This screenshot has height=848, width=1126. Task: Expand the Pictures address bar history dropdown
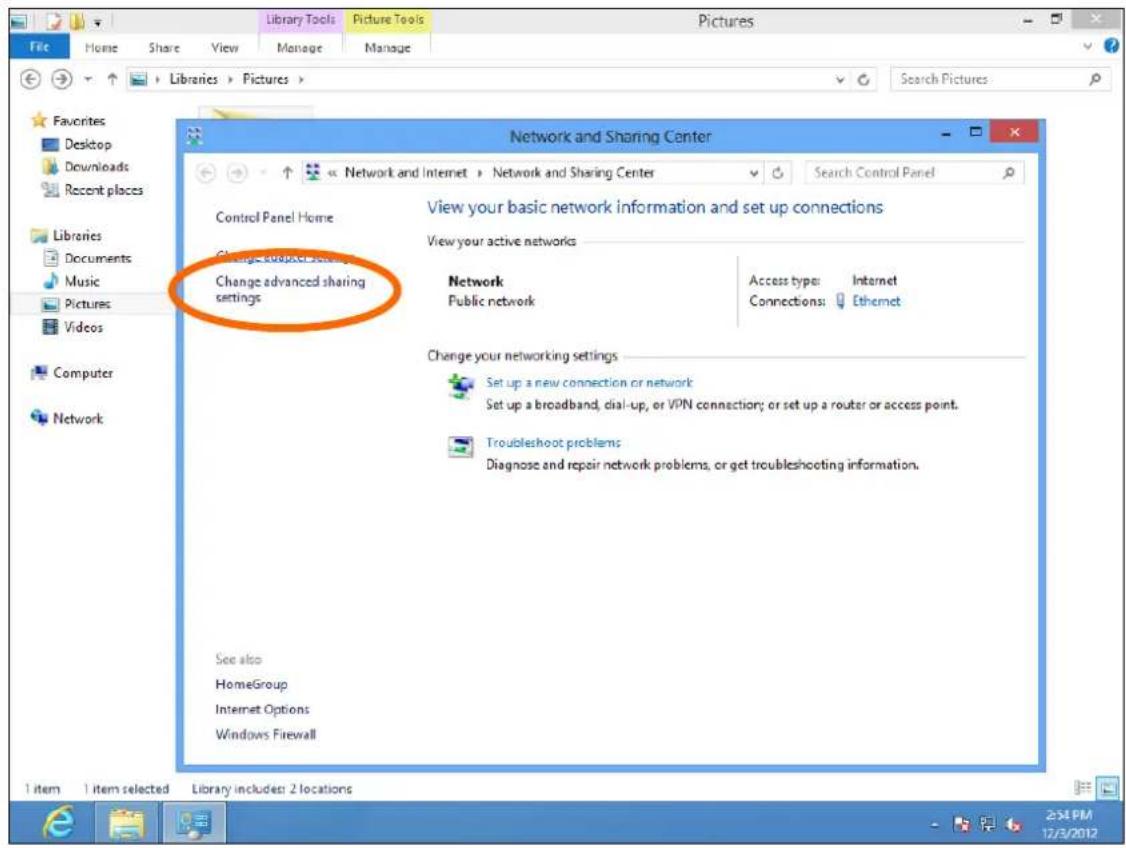(840, 80)
